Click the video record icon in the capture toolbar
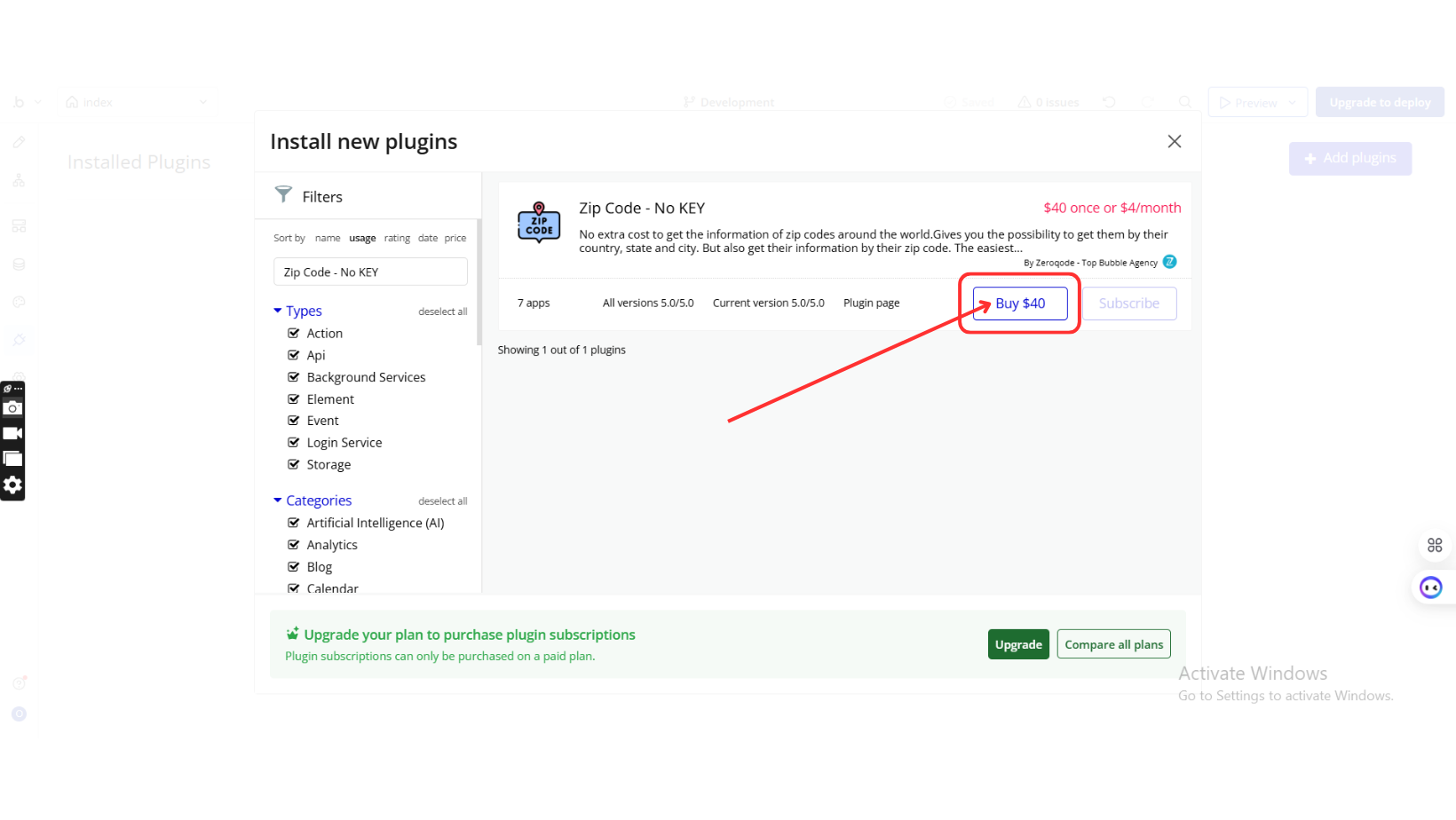The width and height of the screenshot is (1456, 820). [12, 433]
